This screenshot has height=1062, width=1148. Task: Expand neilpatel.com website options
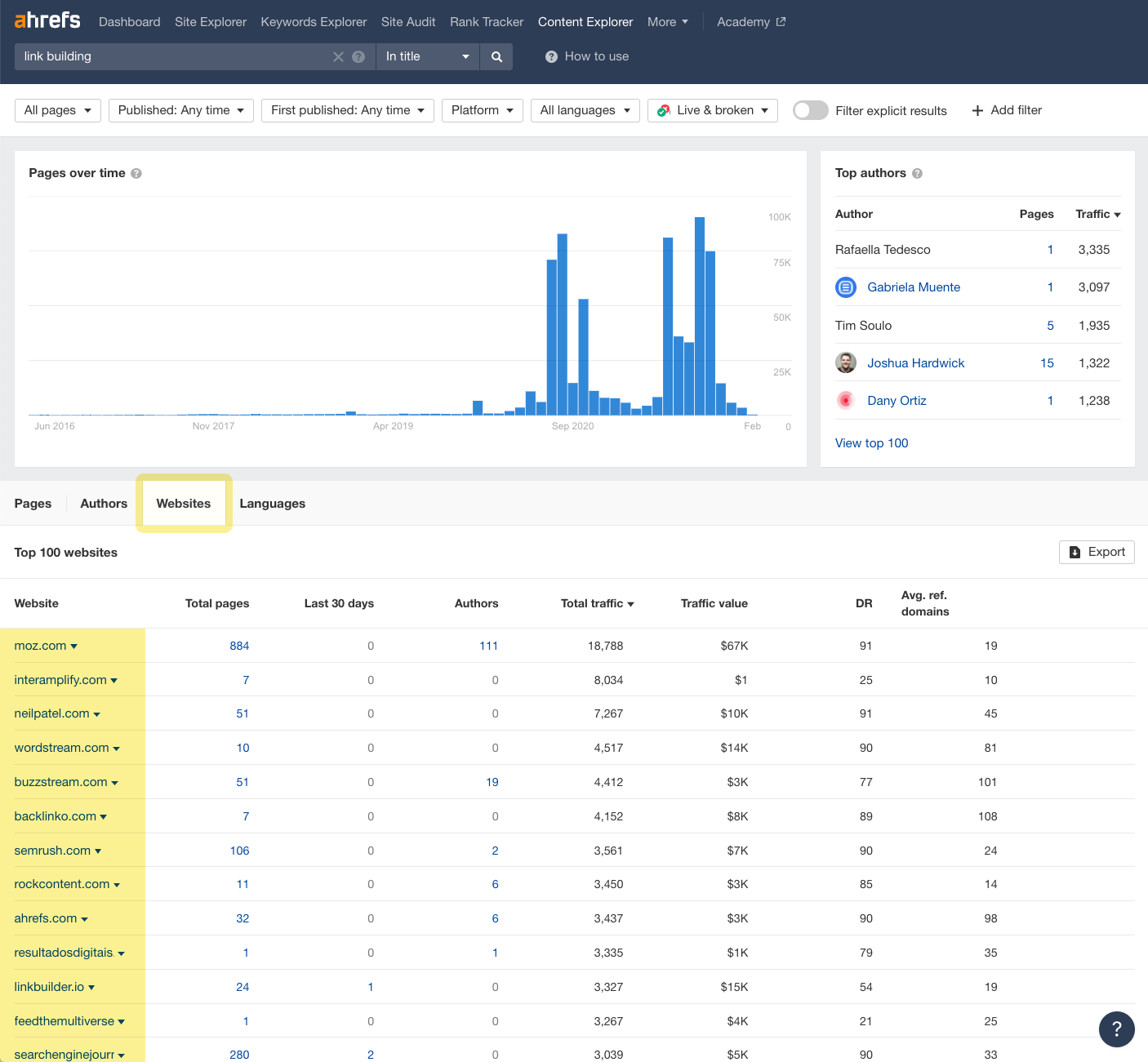96,714
